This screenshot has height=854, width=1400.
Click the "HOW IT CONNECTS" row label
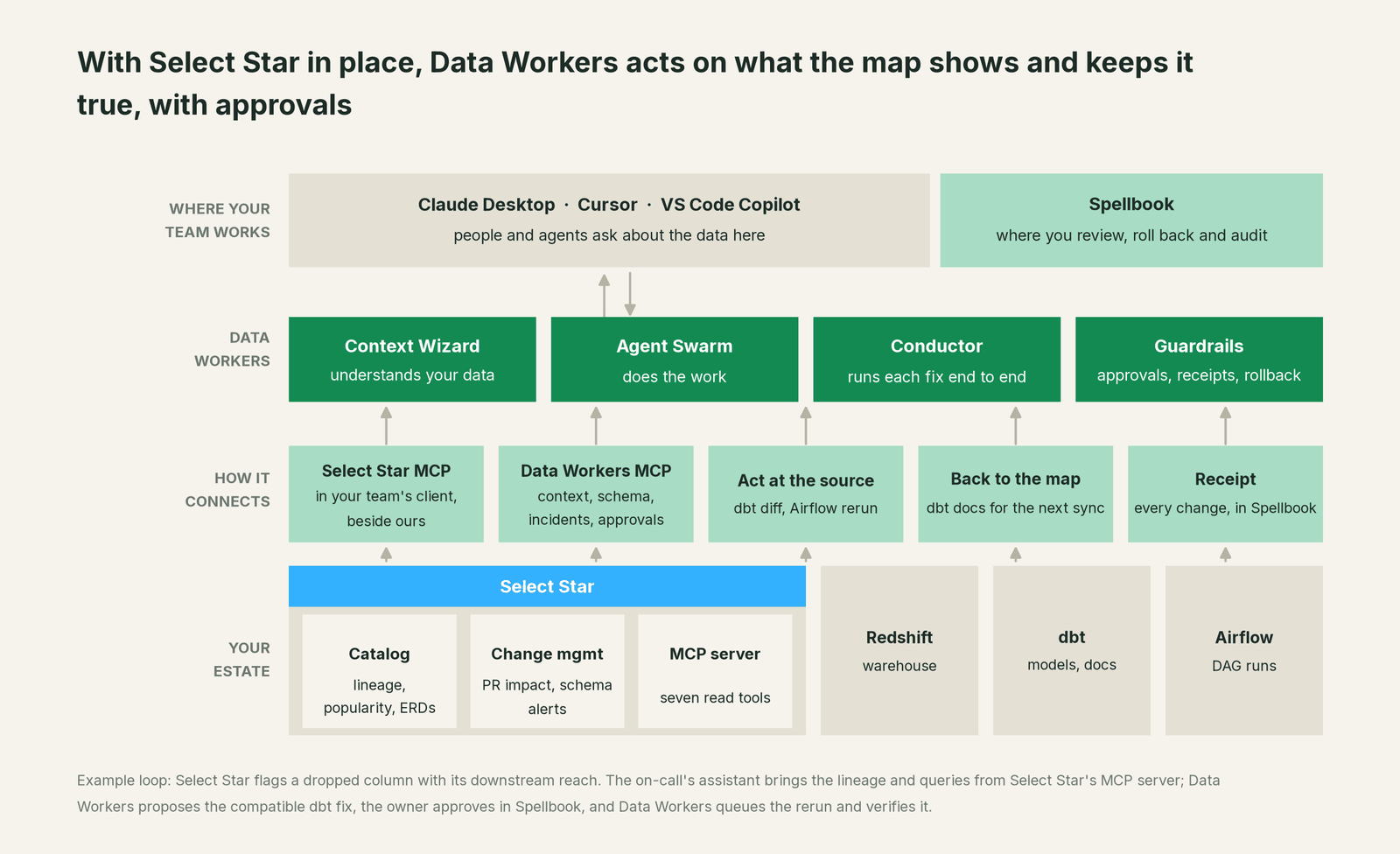tap(227, 490)
